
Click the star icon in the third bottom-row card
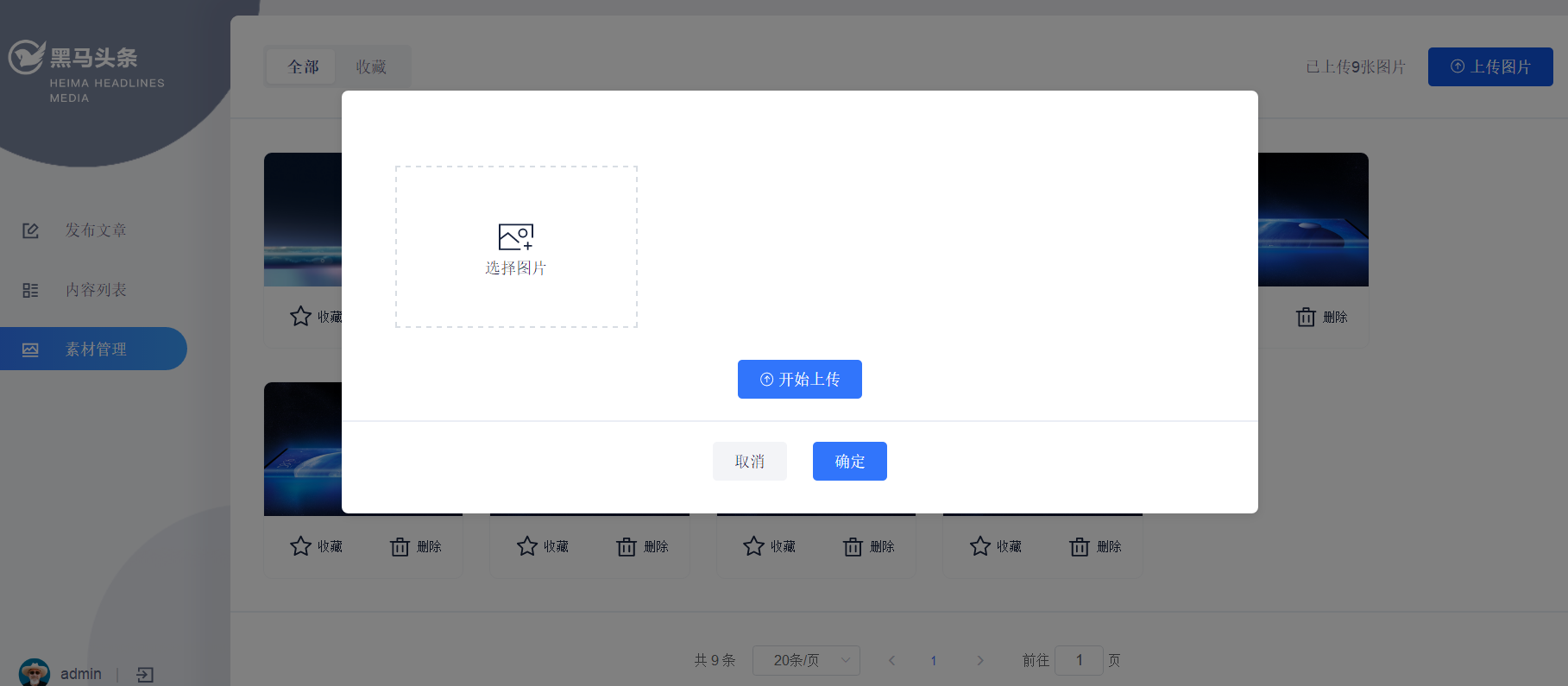[x=753, y=546]
